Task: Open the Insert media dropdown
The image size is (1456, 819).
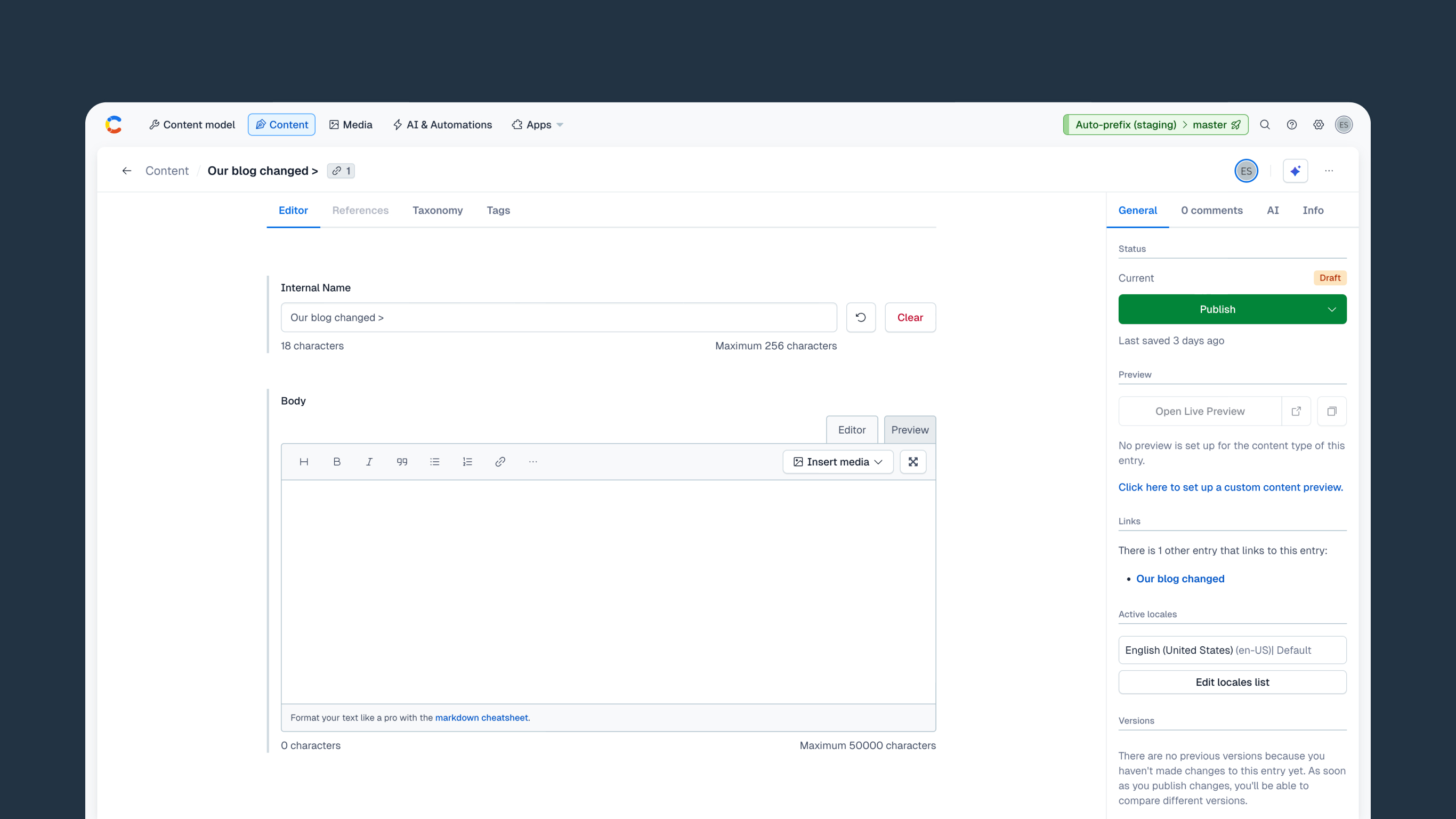Action: click(x=837, y=462)
